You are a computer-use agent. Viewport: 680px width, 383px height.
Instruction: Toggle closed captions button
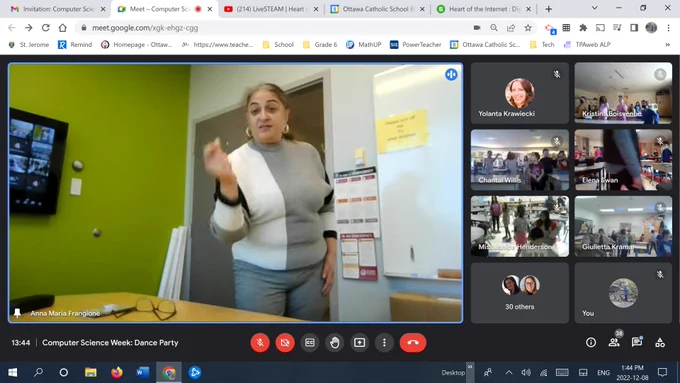(x=310, y=343)
